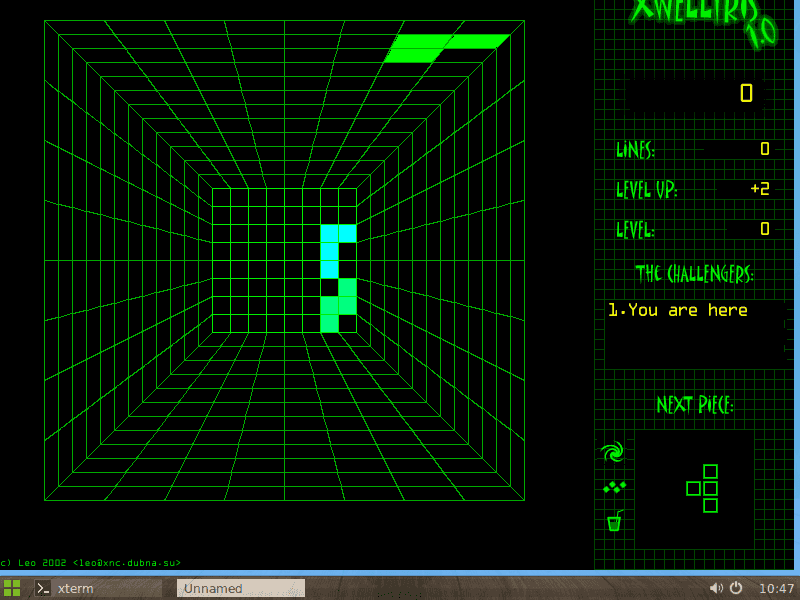Open the application launcher grid menu
The height and width of the screenshot is (600, 800).
(11, 588)
